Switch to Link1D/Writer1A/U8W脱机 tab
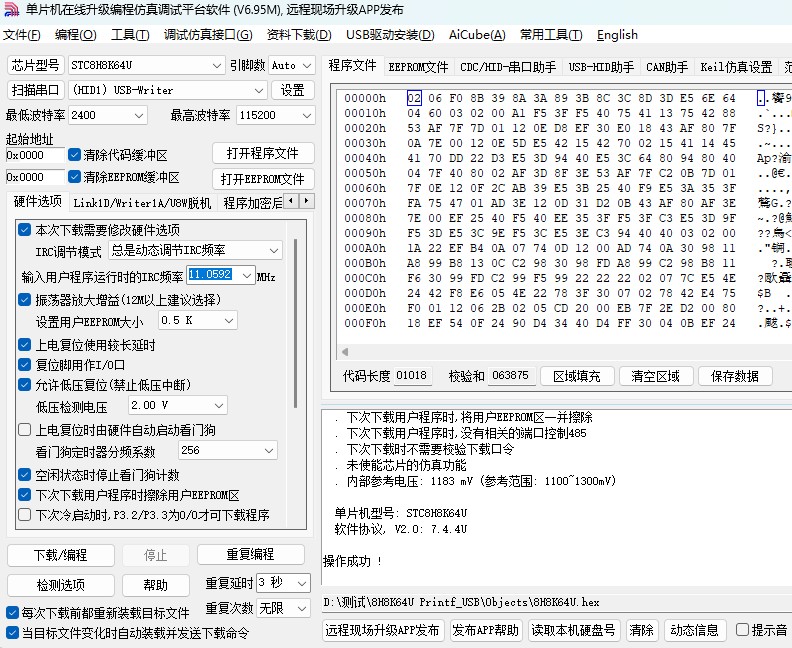Image resolution: width=792 pixels, height=648 pixels. [x=142, y=203]
